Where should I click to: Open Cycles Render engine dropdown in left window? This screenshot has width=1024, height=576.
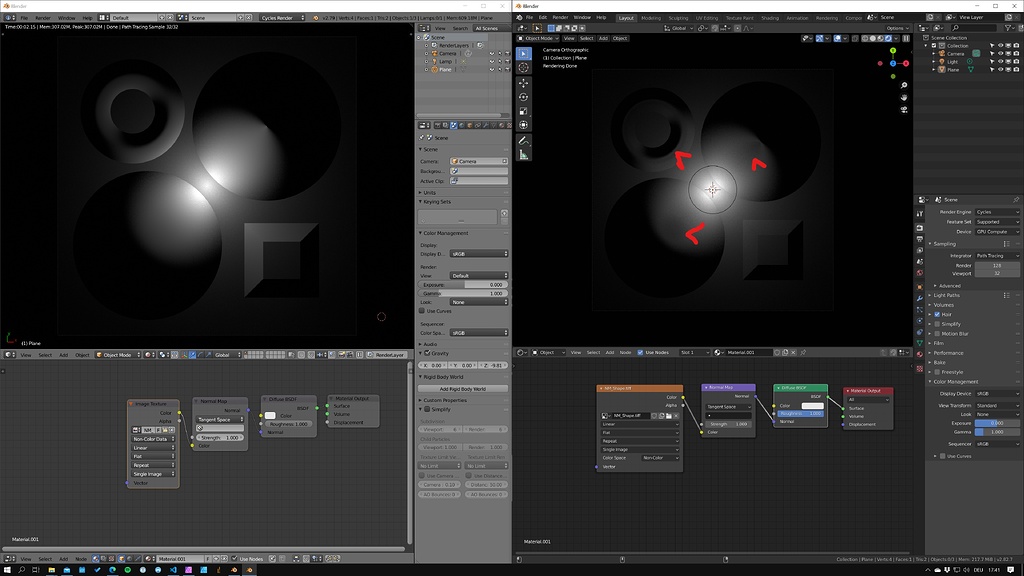(x=282, y=18)
